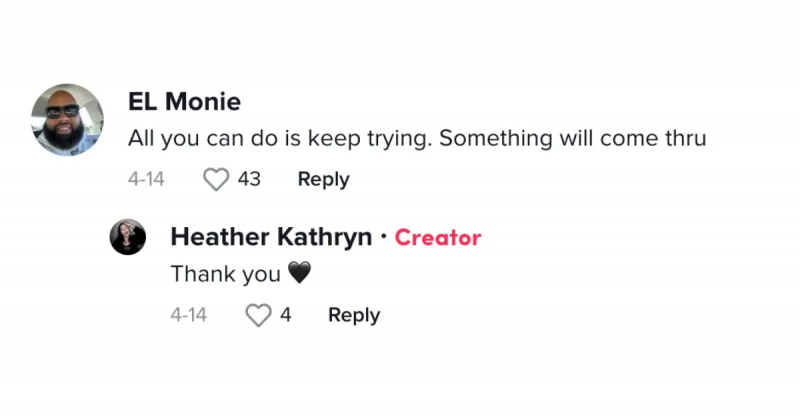Like Heather Kathryn's reply with the heart icon
This screenshot has width=800, height=418.
[259, 315]
